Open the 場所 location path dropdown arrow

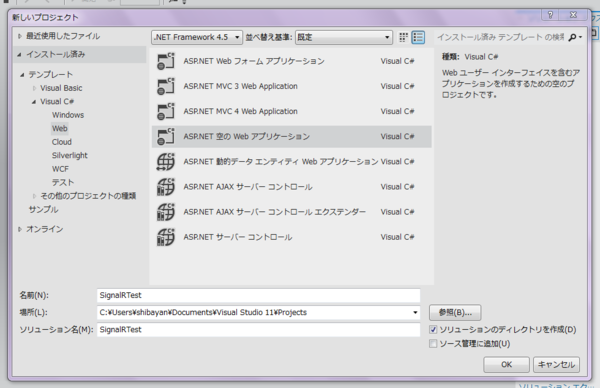[415, 313]
